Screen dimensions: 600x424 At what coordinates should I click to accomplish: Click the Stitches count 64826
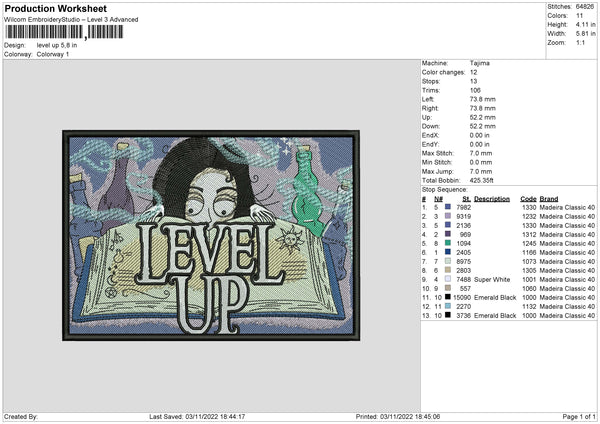pos(584,6)
